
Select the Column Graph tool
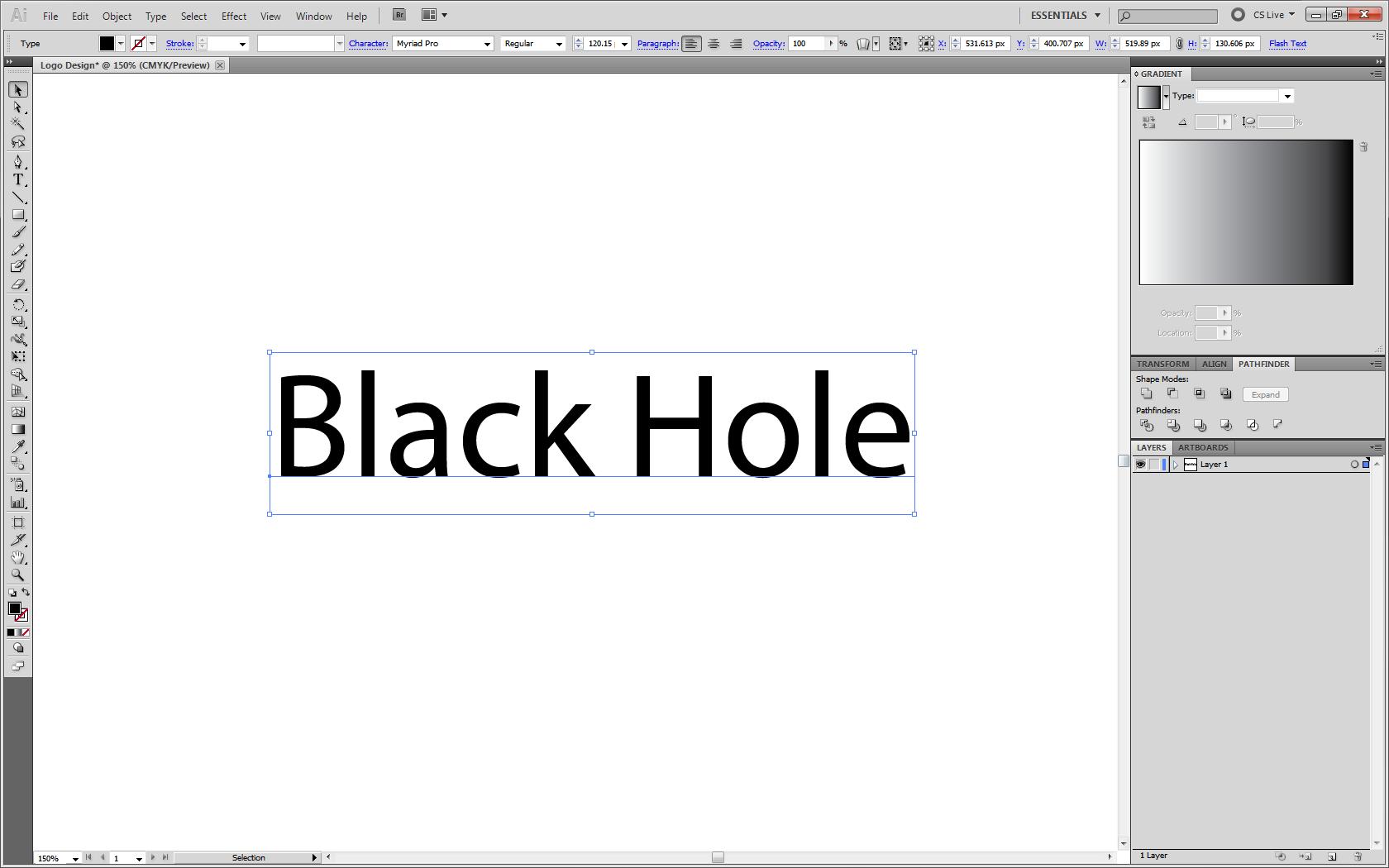18,502
